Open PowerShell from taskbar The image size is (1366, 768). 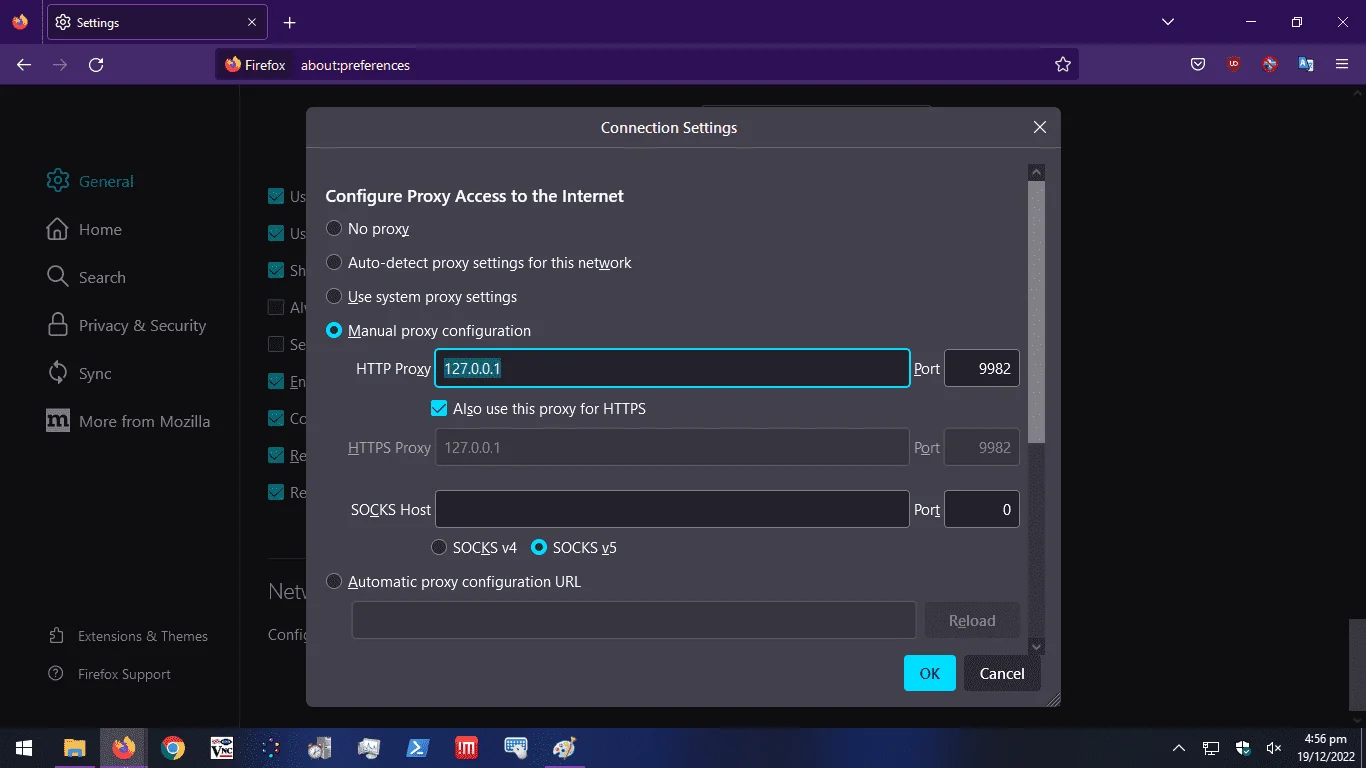click(x=417, y=748)
